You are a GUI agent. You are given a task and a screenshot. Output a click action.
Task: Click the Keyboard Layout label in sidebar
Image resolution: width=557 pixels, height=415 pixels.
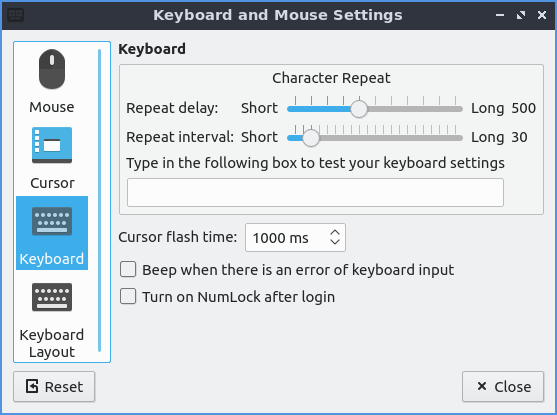52,343
